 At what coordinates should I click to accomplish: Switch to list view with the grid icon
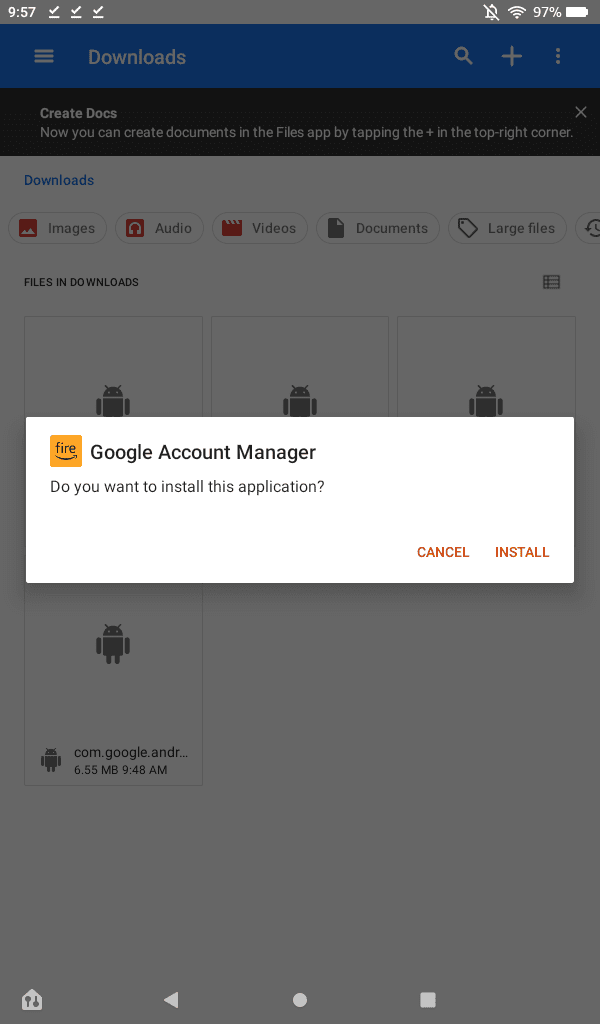pyautogui.click(x=551, y=282)
